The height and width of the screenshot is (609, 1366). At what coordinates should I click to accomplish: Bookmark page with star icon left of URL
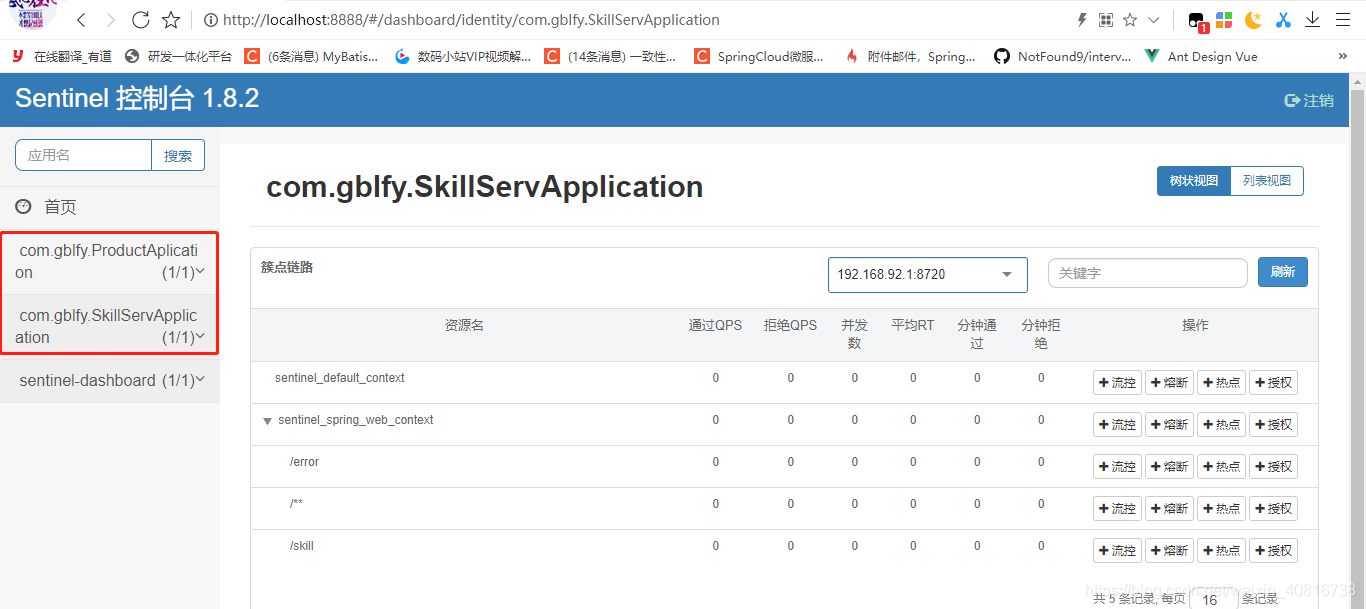point(171,20)
